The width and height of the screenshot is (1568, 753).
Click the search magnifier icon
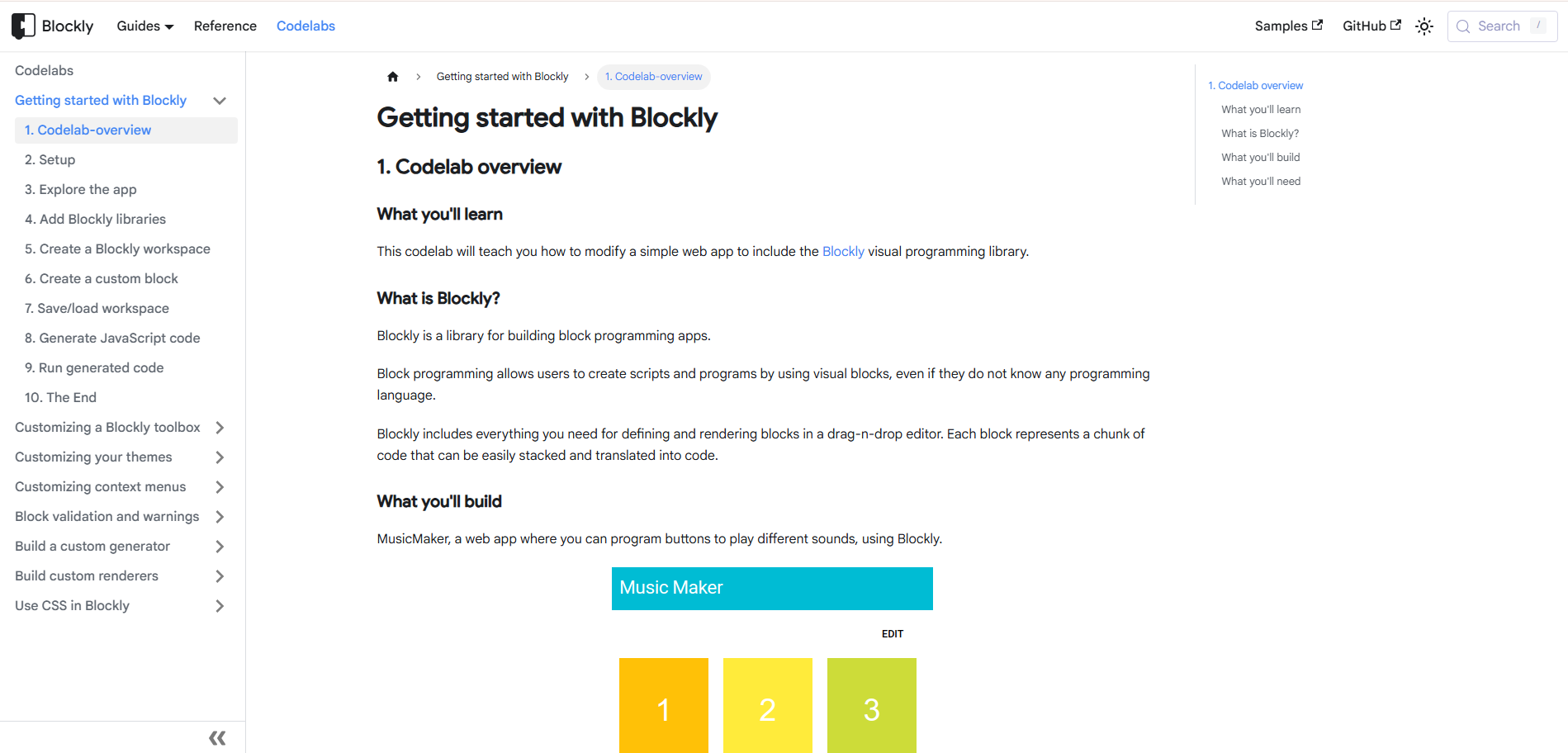(x=1463, y=26)
